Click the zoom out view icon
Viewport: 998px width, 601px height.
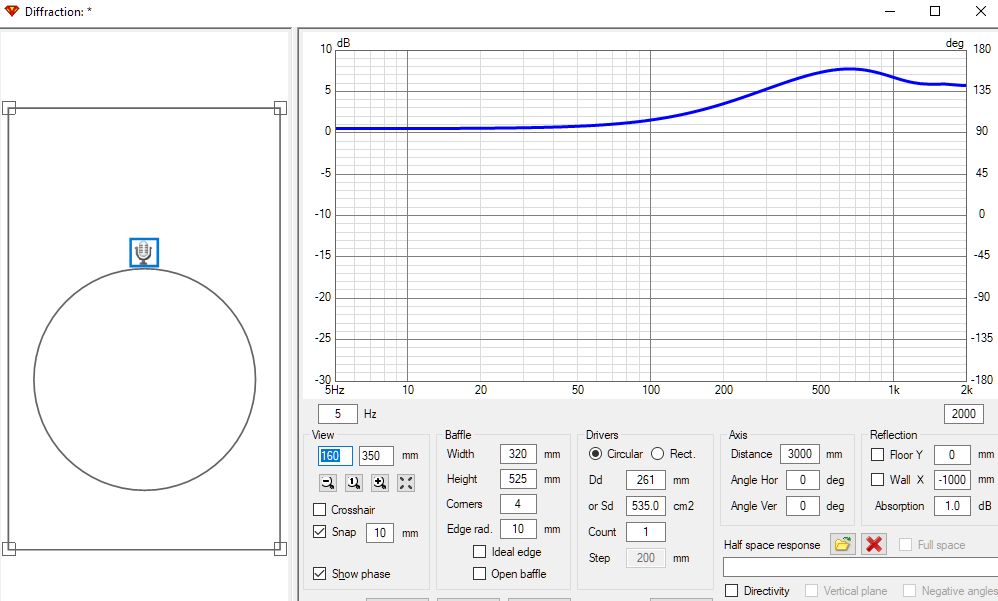(x=328, y=483)
